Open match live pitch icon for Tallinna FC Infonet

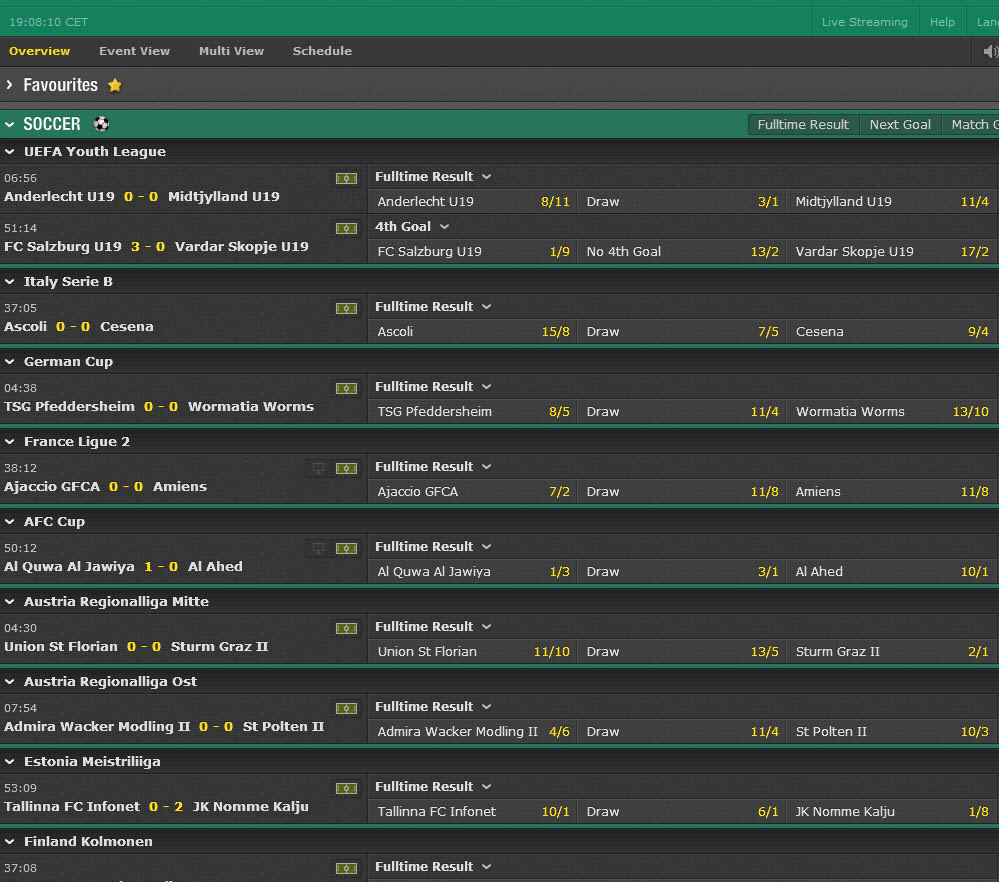point(347,788)
